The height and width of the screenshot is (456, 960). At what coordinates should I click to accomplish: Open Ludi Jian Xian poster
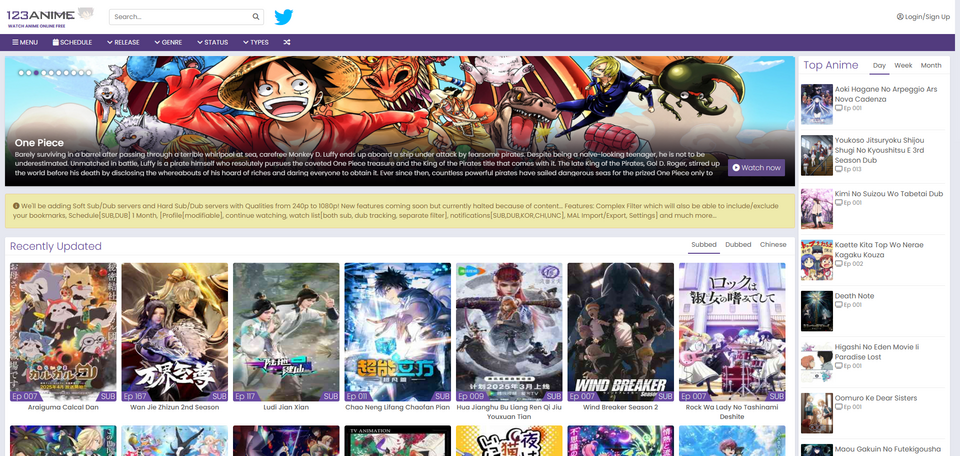click(x=286, y=332)
